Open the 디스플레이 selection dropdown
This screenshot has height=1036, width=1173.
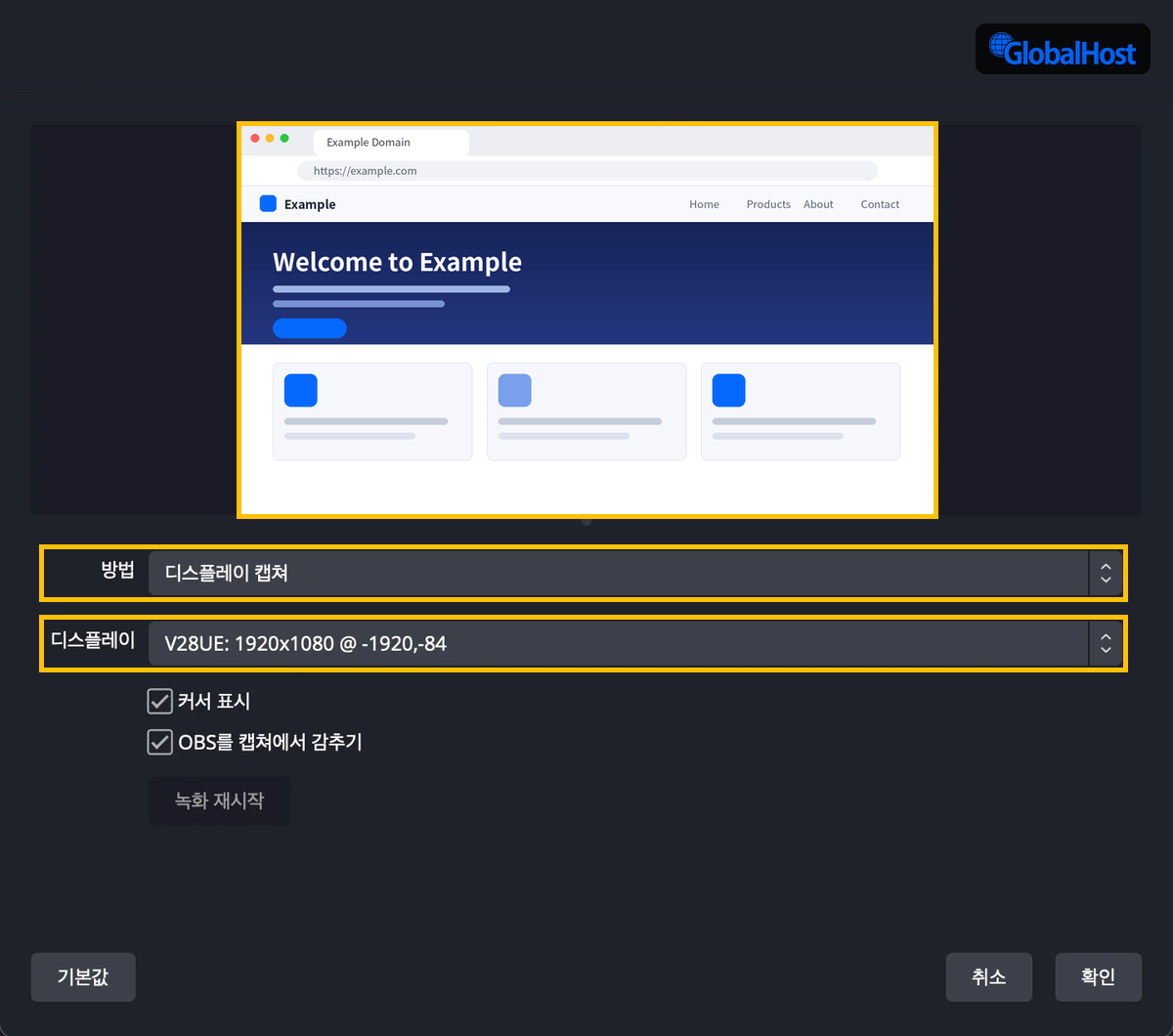618,643
